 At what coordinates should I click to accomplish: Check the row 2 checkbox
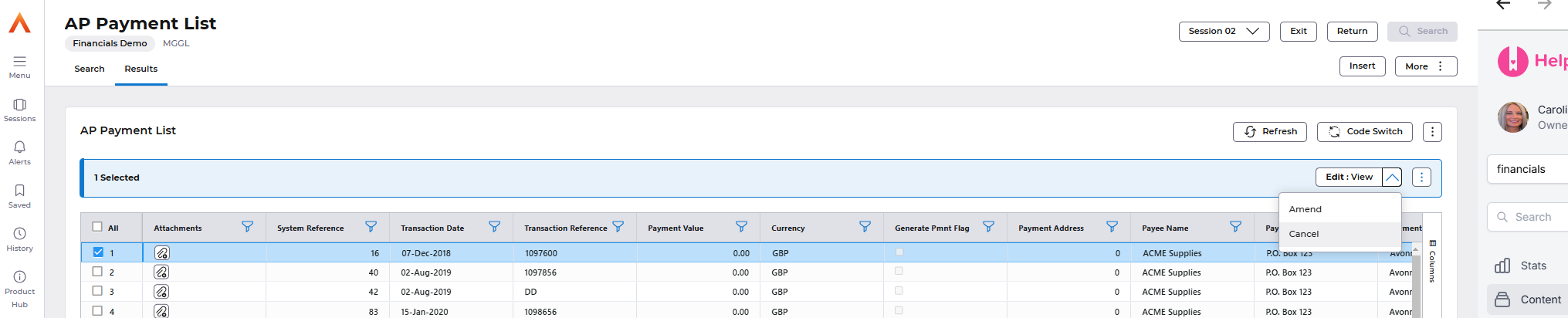(97, 271)
